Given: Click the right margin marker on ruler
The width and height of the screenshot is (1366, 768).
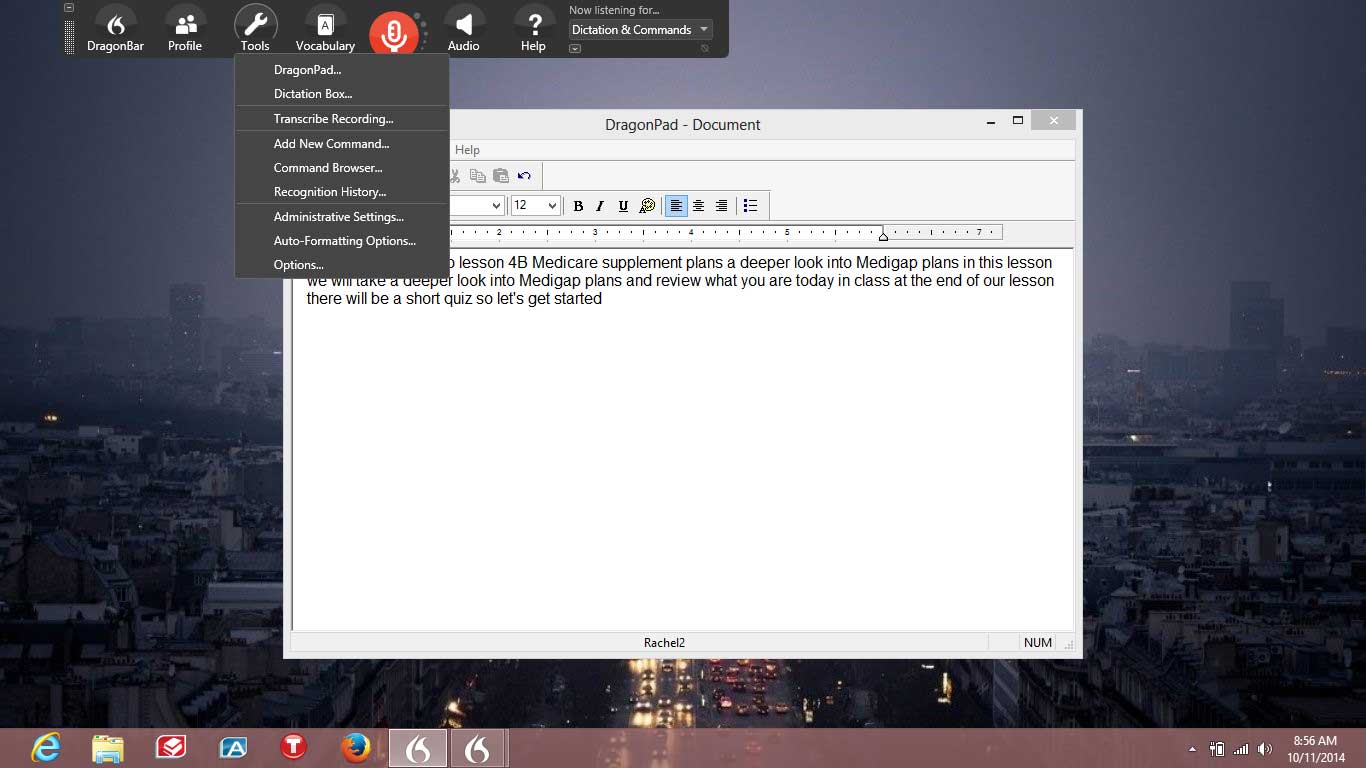Looking at the screenshot, I should [x=883, y=235].
